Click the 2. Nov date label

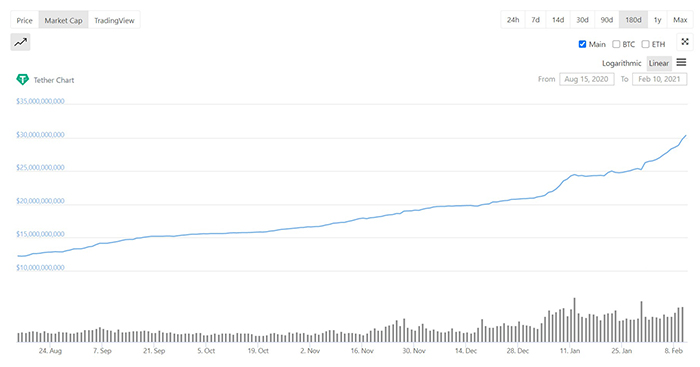click(310, 350)
